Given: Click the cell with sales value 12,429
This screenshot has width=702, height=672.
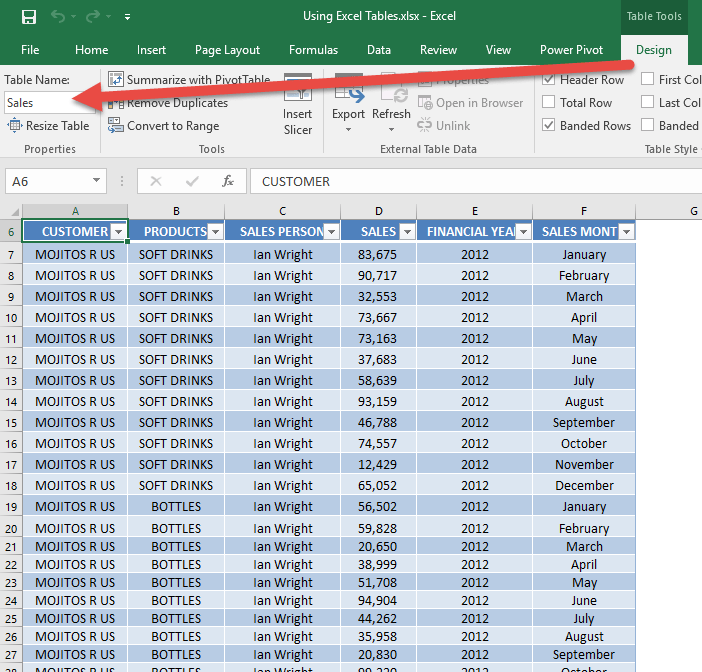Looking at the screenshot, I should pos(378,465).
